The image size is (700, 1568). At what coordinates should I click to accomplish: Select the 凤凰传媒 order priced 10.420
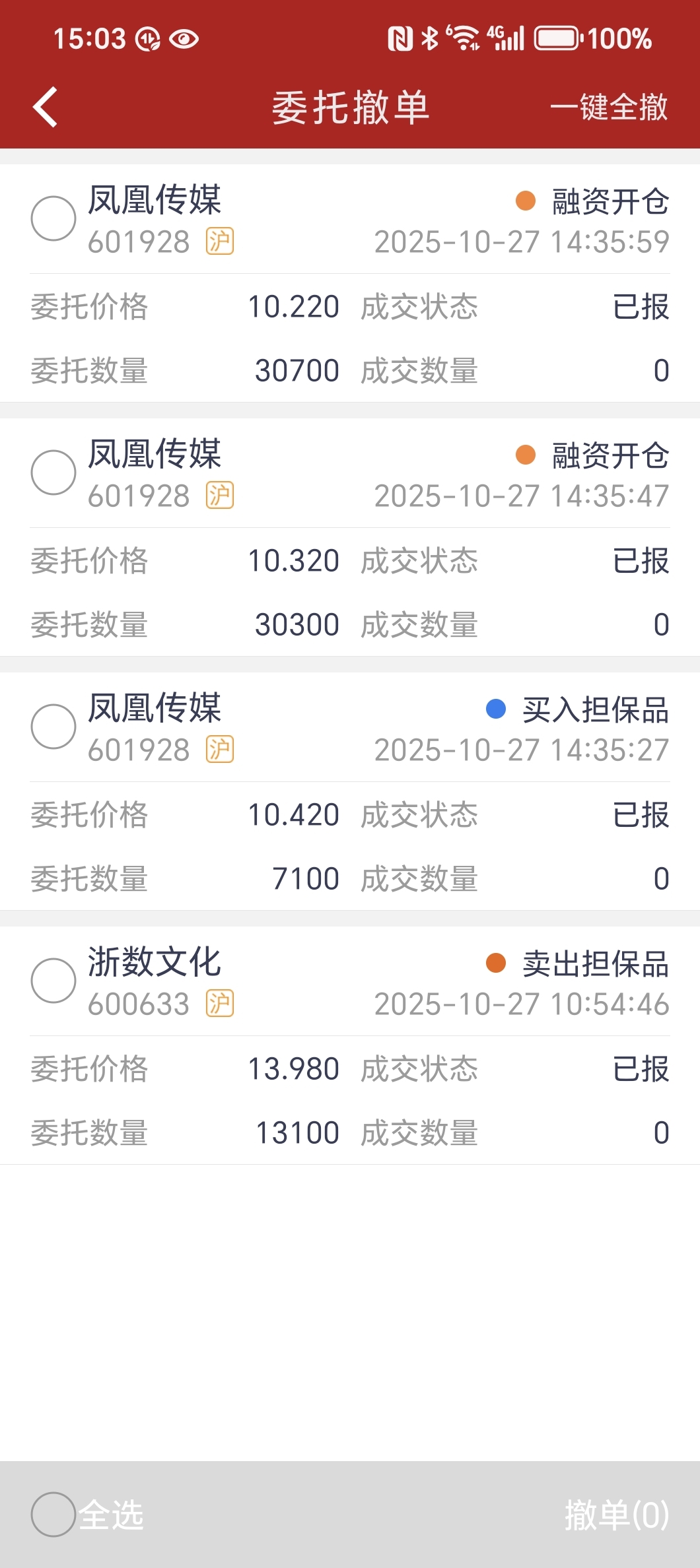point(53,727)
